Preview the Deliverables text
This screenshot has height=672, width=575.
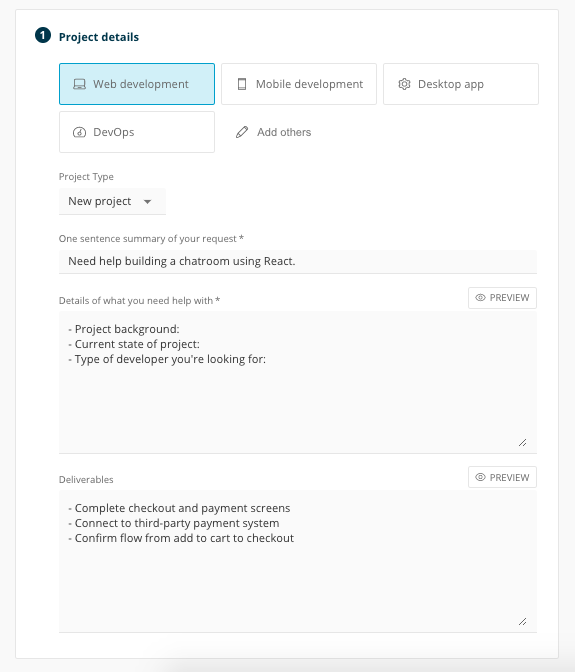pos(502,477)
